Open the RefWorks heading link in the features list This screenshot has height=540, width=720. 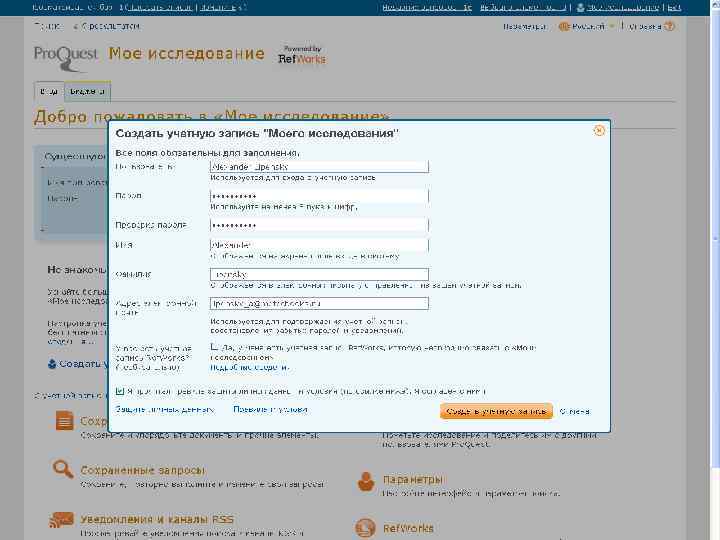point(408,529)
